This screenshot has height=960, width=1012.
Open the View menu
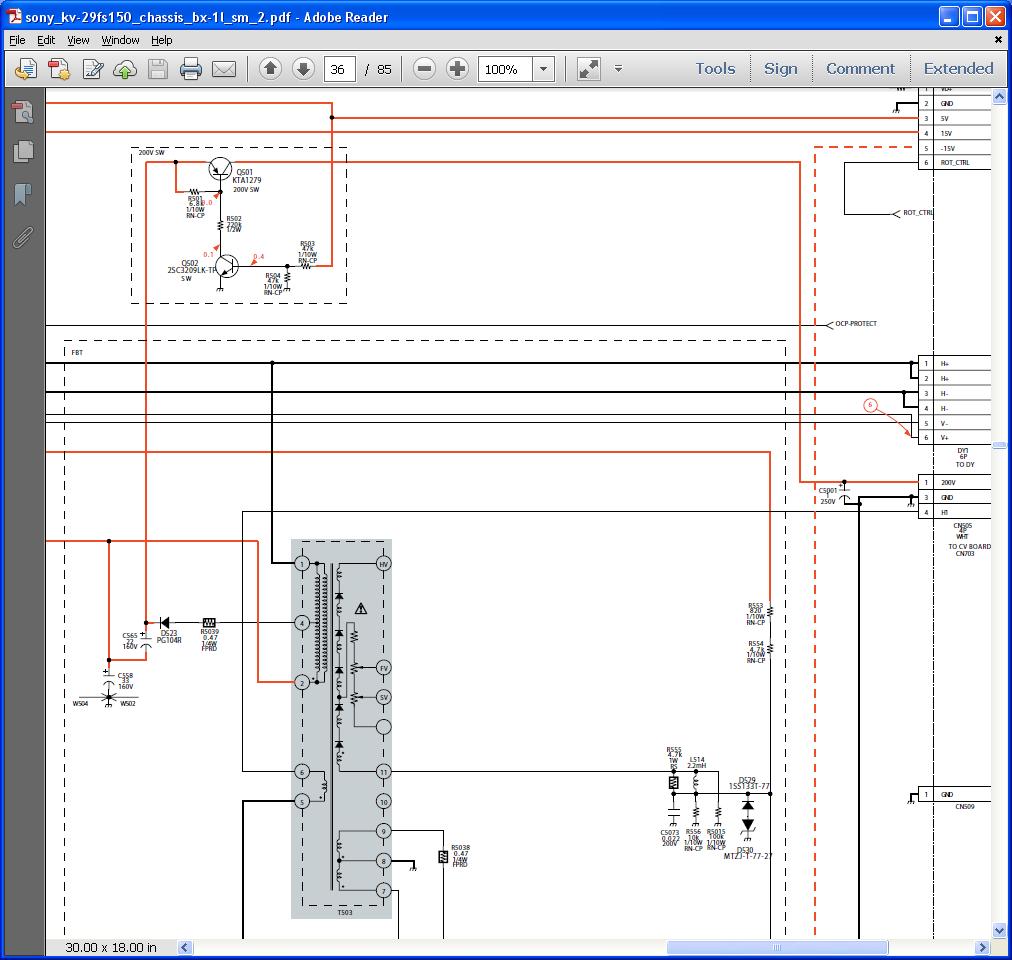click(78, 40)
